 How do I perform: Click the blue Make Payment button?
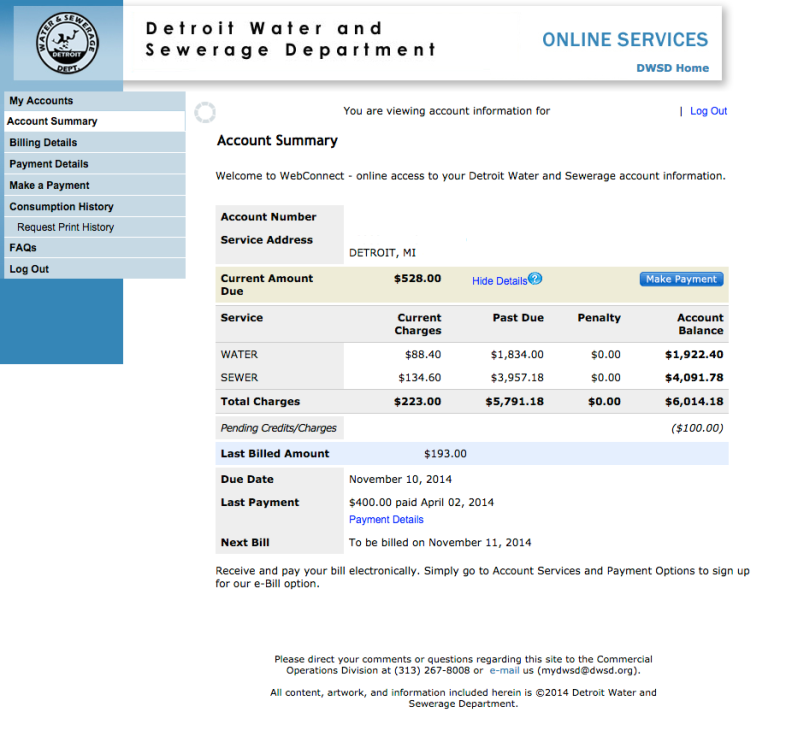(x=681, y=279)
